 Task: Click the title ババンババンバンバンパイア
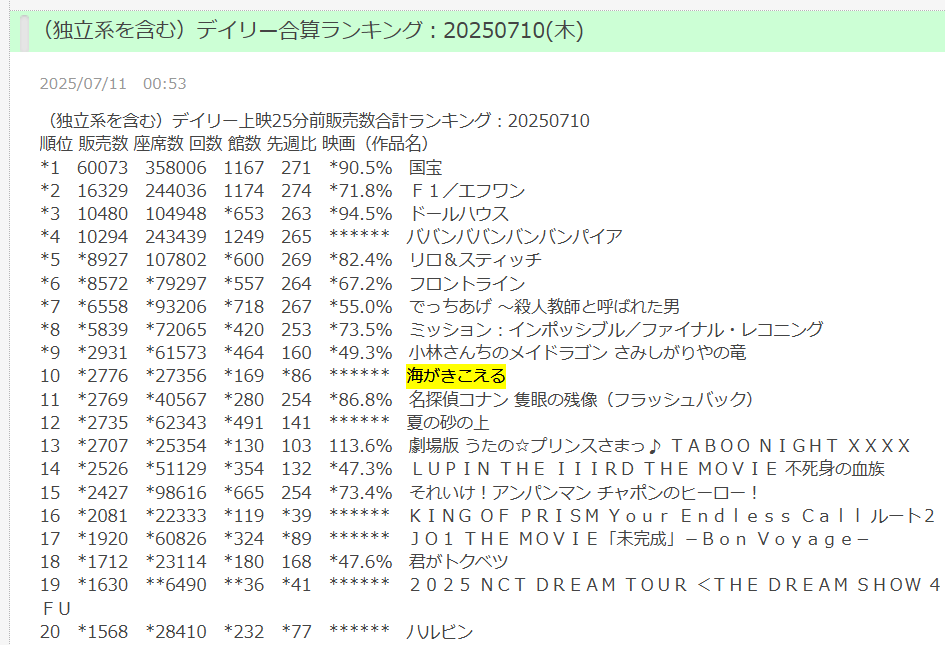[x=514, y=237]
